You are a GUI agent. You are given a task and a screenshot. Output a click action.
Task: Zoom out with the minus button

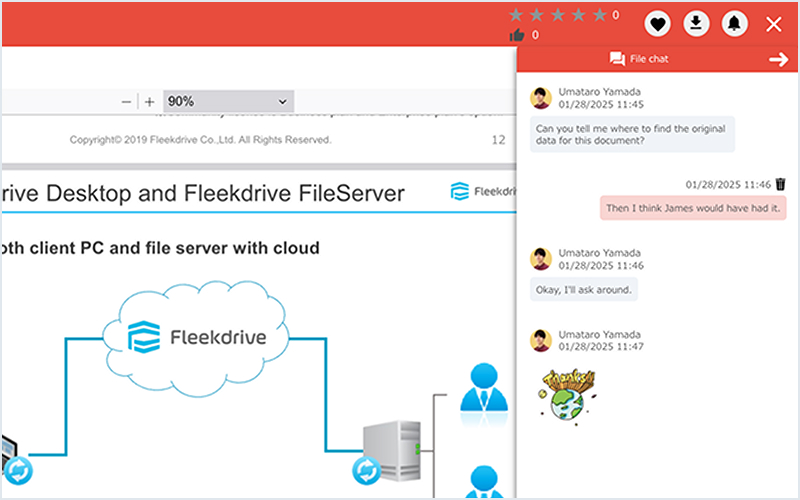(x=127, y=102)
